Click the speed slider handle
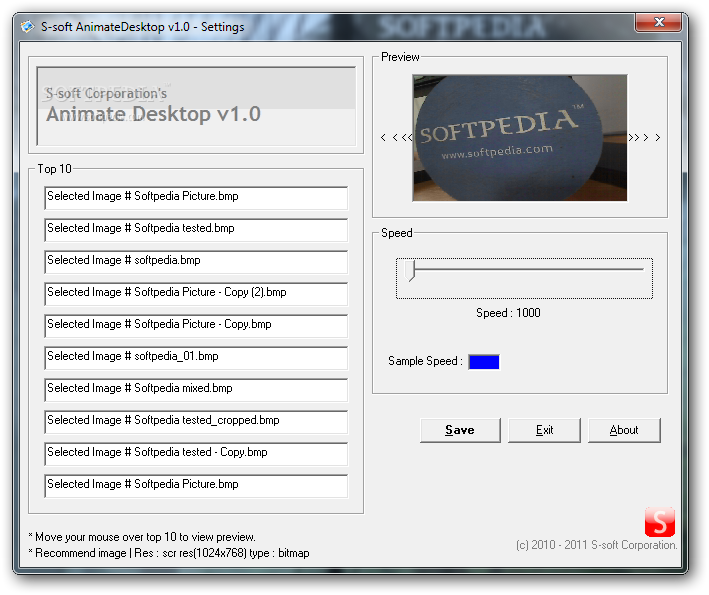 410,270
